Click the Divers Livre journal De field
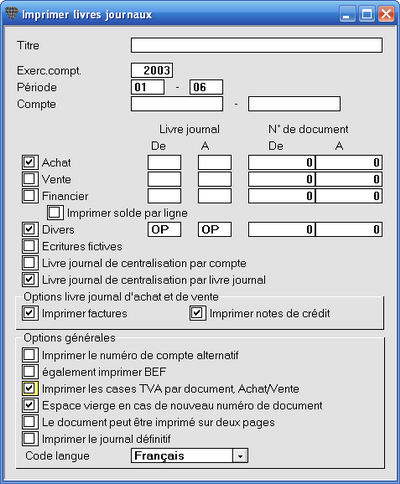Viewport: 400px width, 484px height. [x=164, y=230]
